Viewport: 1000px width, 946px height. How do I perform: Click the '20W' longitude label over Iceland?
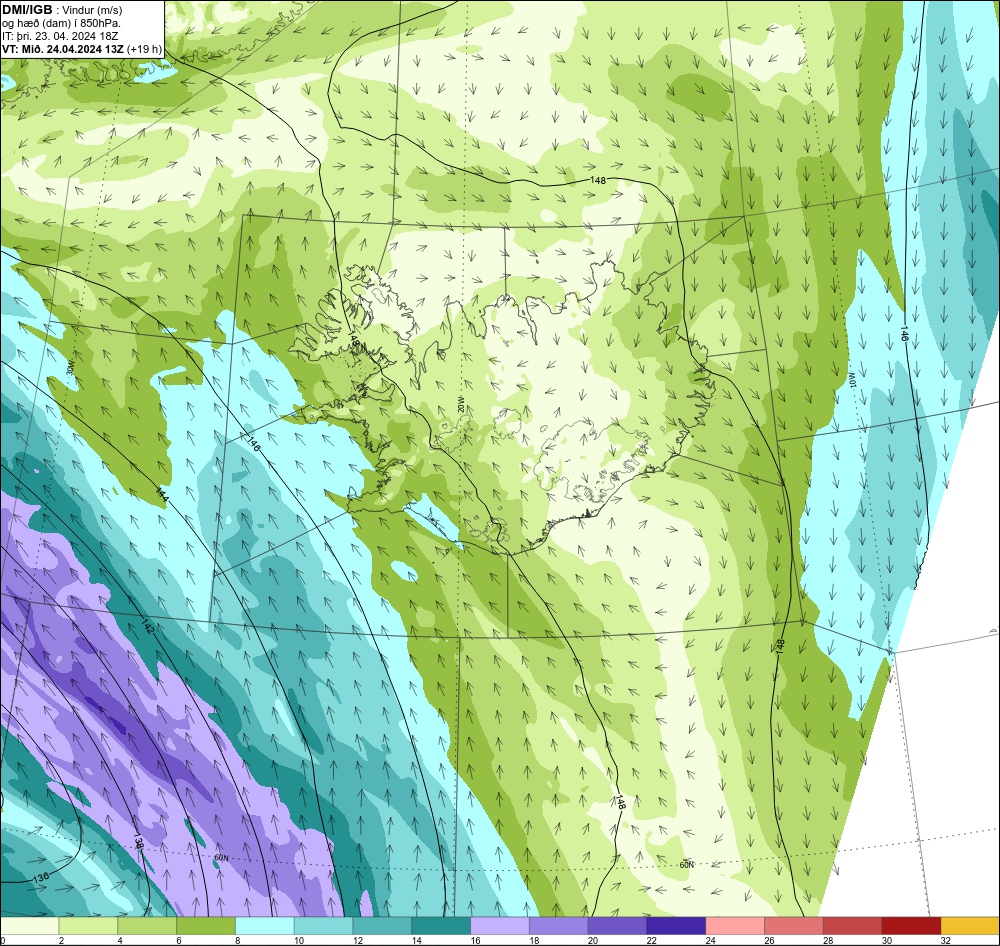tap(459, 403)
